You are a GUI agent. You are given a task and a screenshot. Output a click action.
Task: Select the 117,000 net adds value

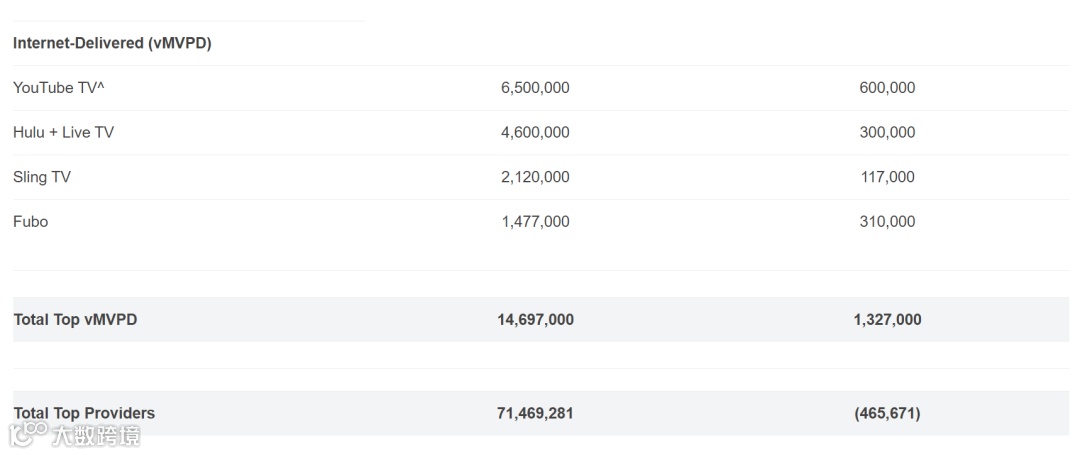point(887,177)
